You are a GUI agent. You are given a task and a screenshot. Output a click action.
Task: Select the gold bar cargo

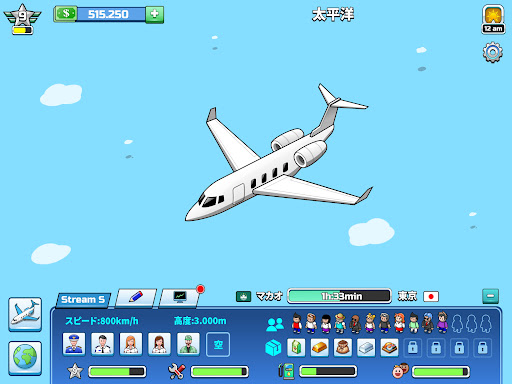pos(319,348)
